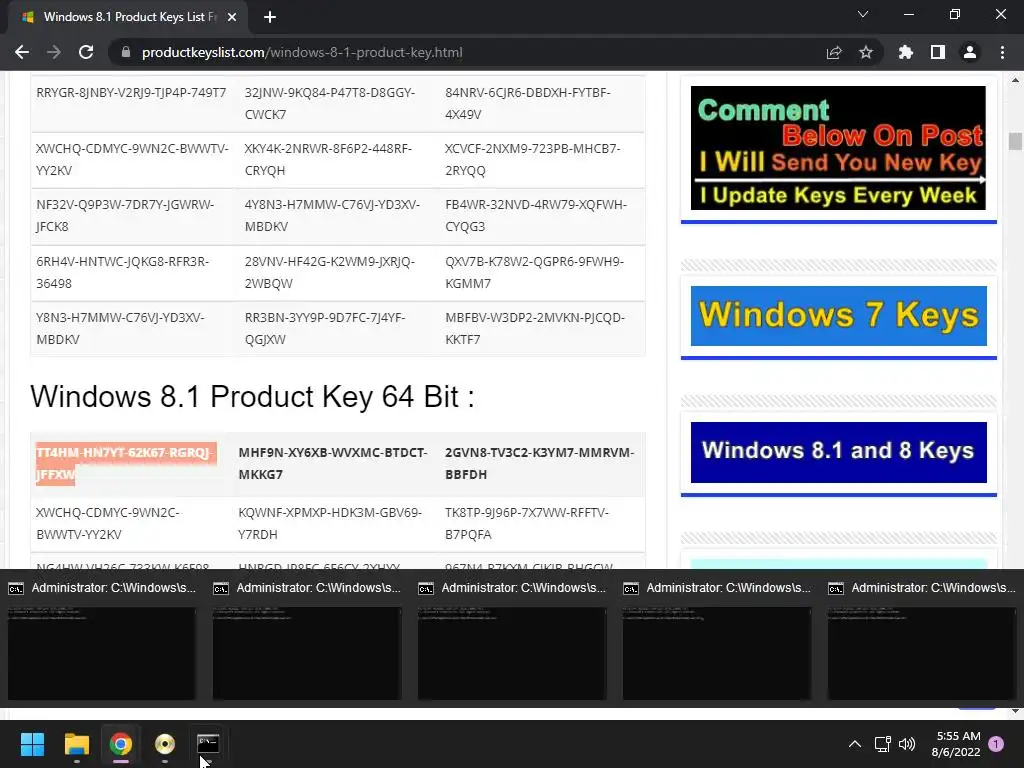Show hidden system tray icons
The height and width of the screenshot is (768, 1024).
coord(854,744)
